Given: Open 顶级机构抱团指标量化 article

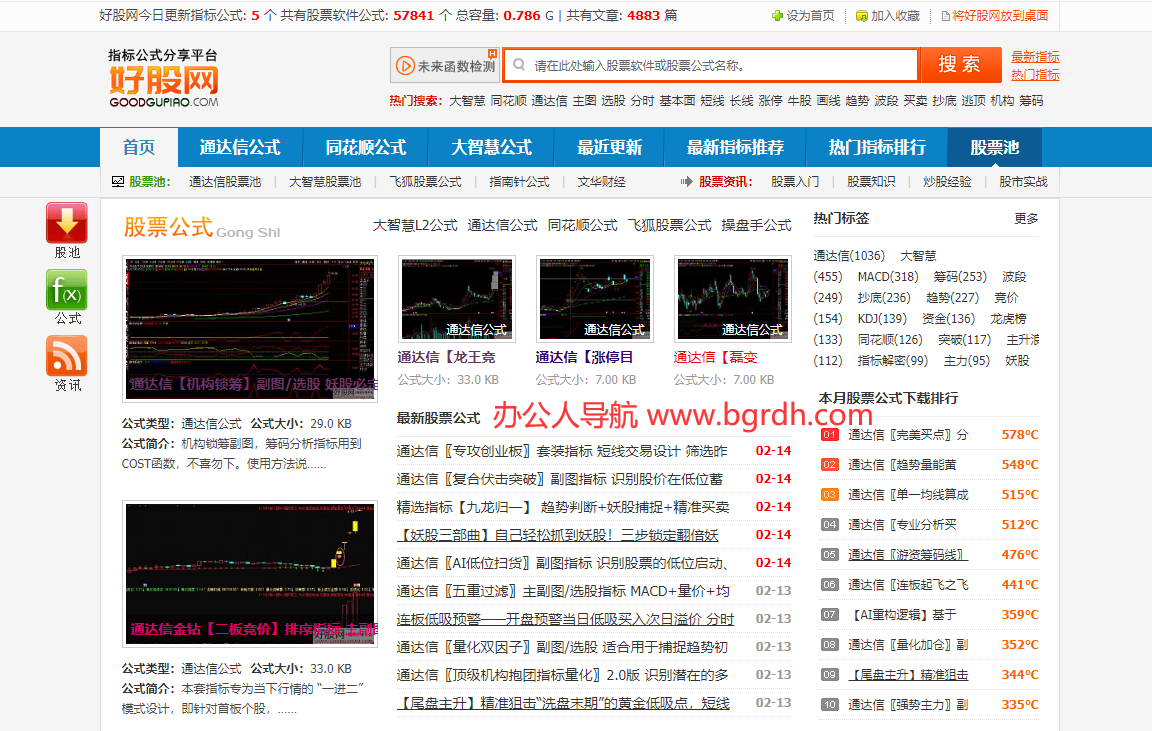Looking at the screenshot, I should click(x=563, y=674).
